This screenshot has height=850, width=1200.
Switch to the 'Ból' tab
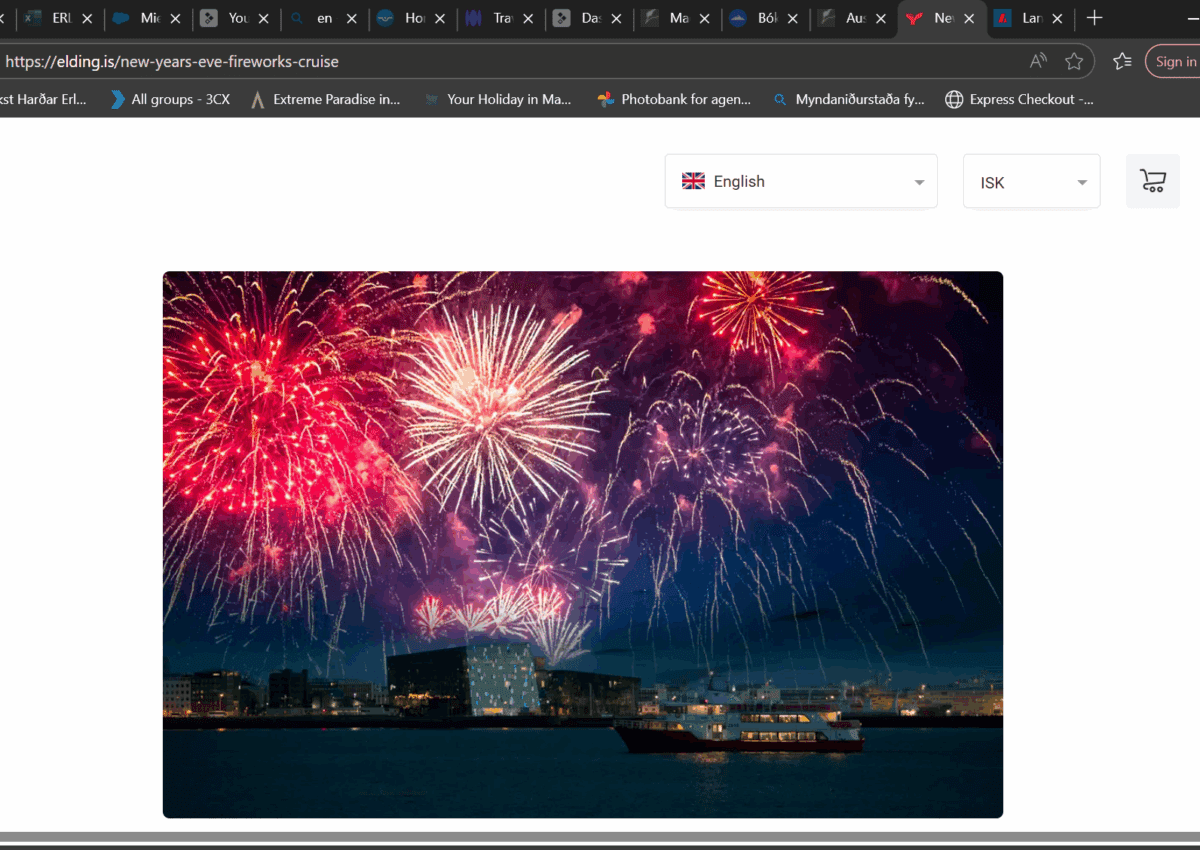pyautogui.click(x=765, y=18)
